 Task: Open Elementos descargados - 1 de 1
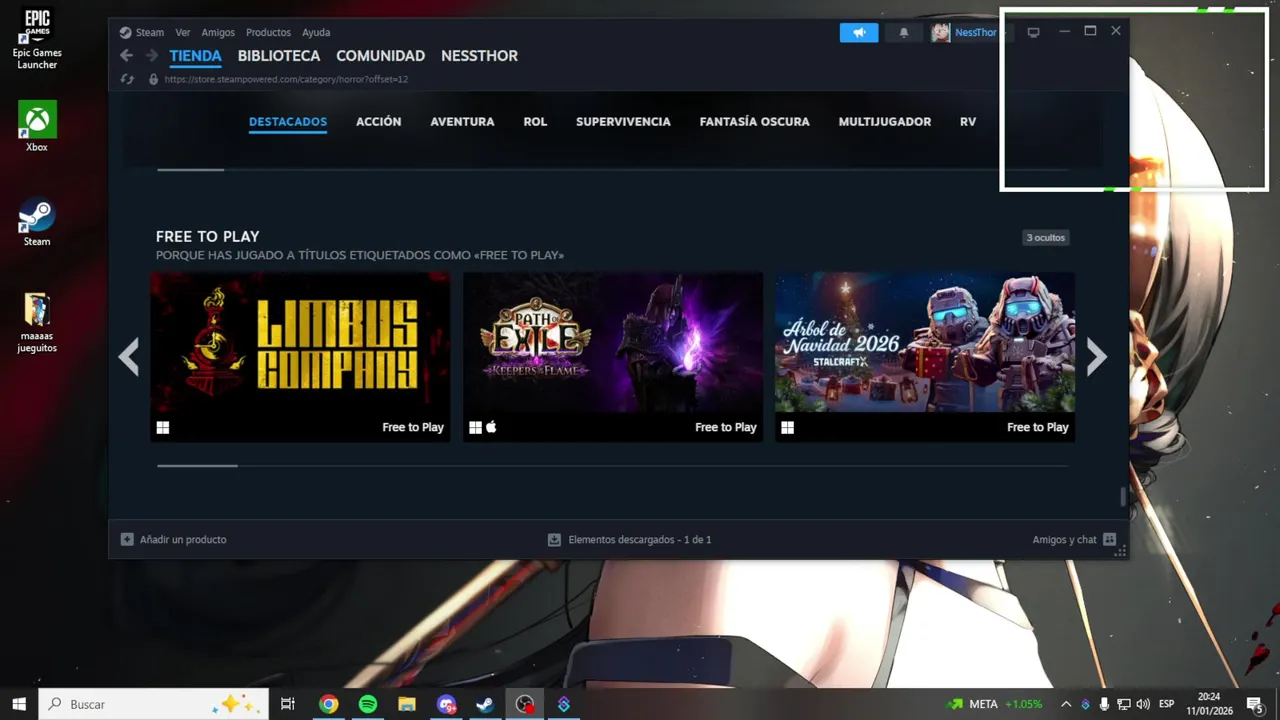(640, 539)
